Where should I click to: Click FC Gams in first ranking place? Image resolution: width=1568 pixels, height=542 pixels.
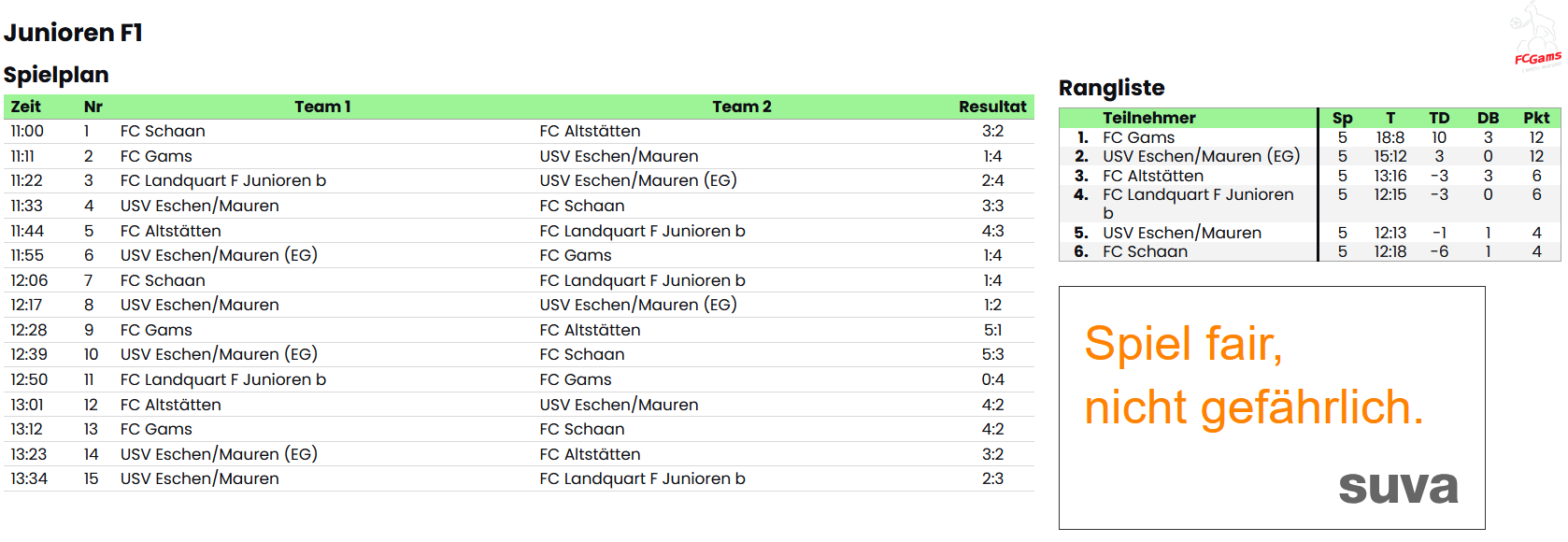click(1138, 137)
